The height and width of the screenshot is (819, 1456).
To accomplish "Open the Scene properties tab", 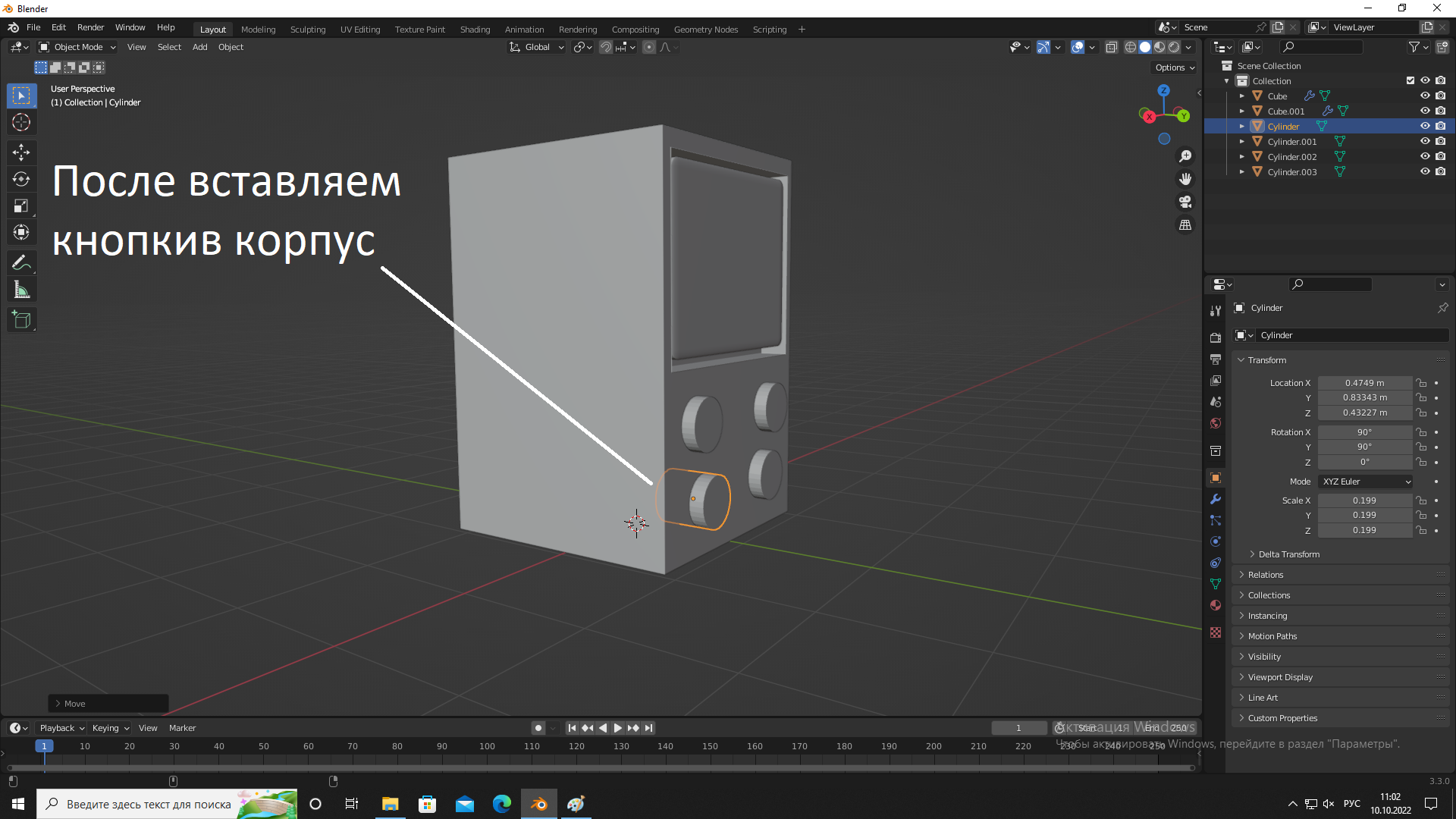I will [x=1216, y=401].
